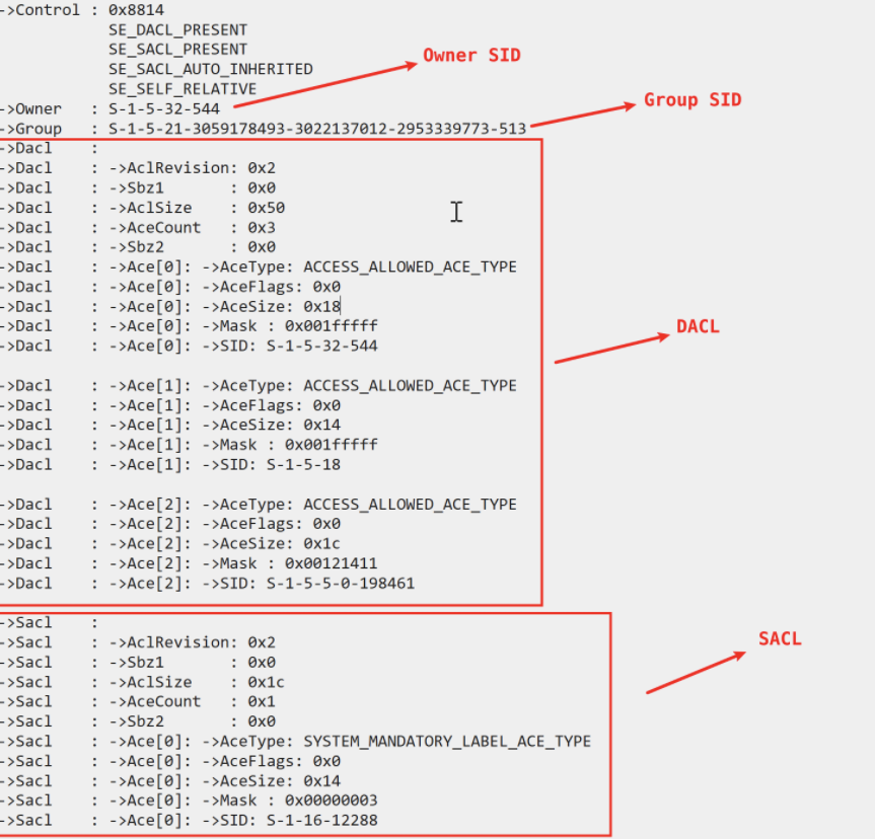Viewport: 877px width, 839px height.
Task: Click the red "Group SID" annotation label
Action: tap(692, 100)
